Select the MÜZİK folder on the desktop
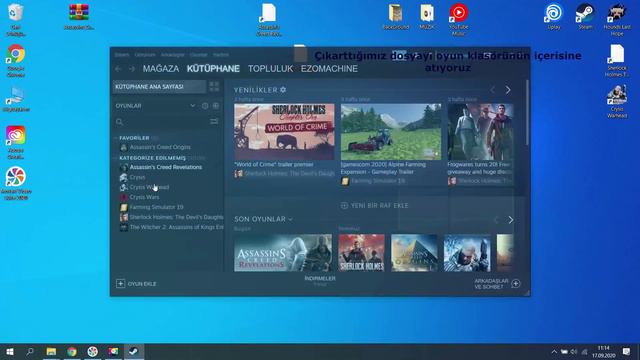The height and width of the screenshot is (360, 640). [x=427, y=17]
